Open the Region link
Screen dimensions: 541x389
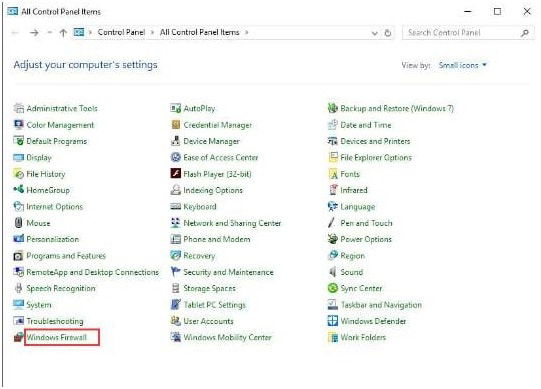coord(352,256)
